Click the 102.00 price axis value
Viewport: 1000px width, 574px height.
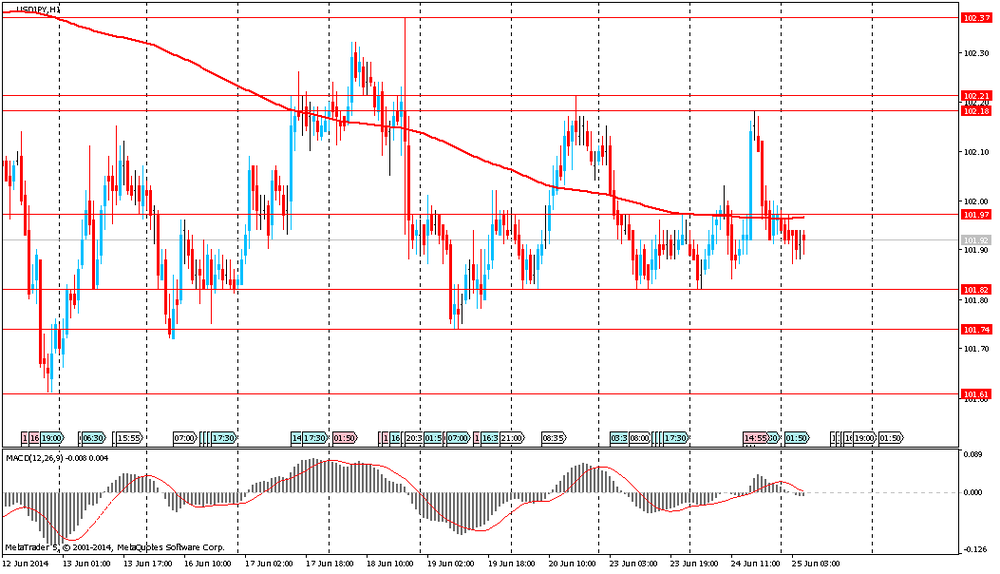(x=976, y=202)
